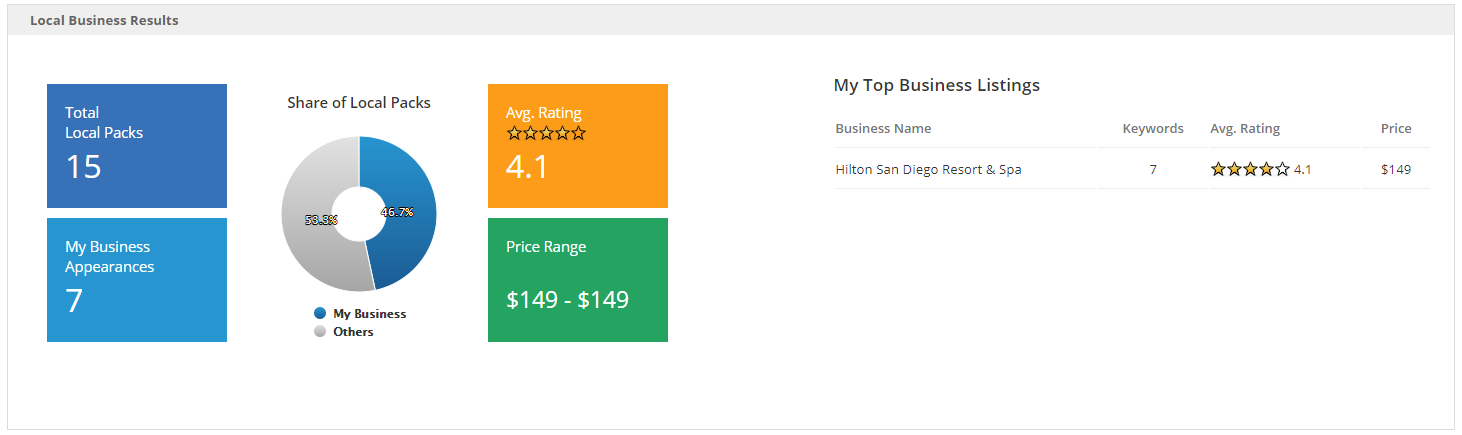This screenshot has width=1462, height=435.
Task: Click the gray Others legend dot
Action: [320, 331]
